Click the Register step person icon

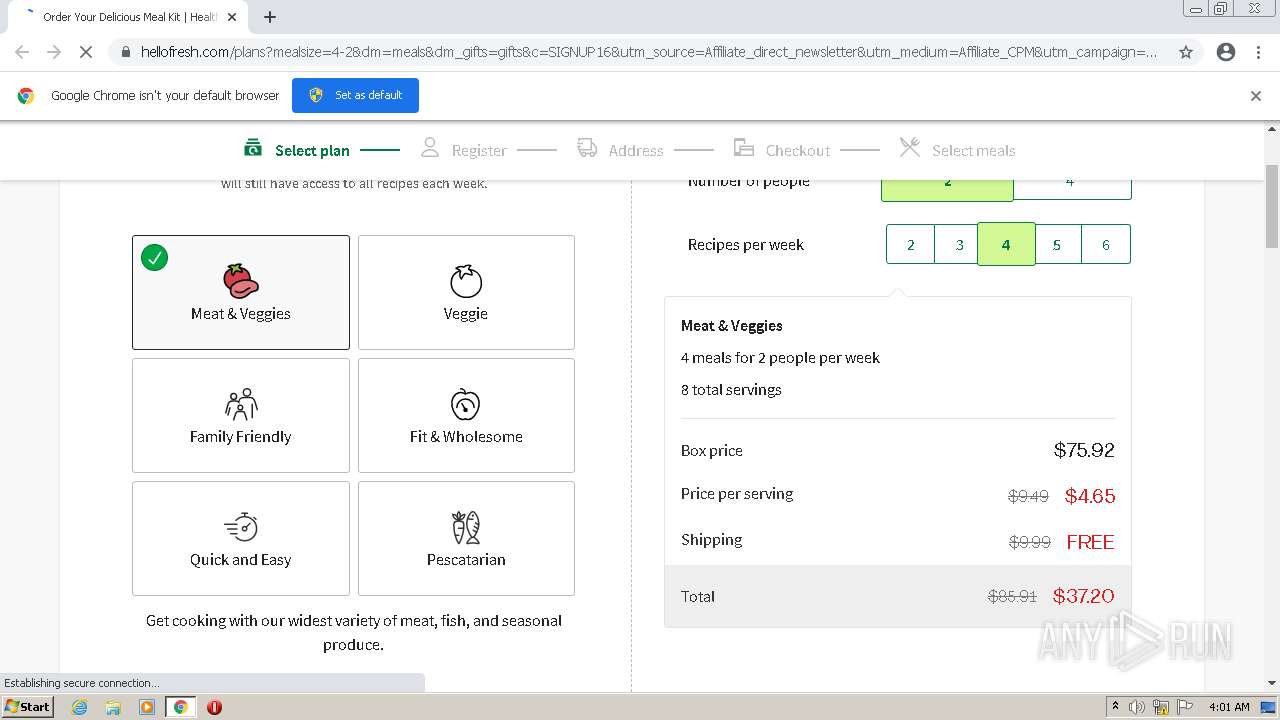coord(429,148)
